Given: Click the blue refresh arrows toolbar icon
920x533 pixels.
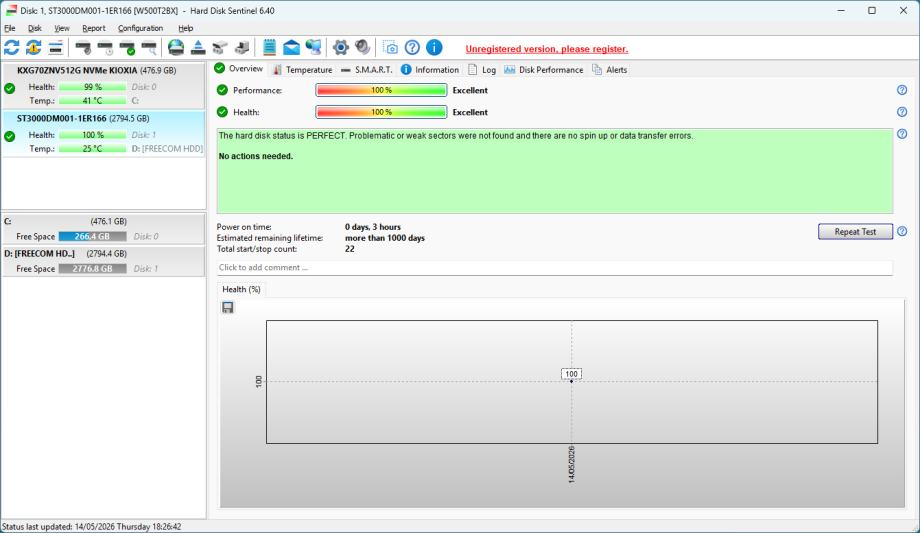Looking at the screenshot, I should click(x=12, y=48).
